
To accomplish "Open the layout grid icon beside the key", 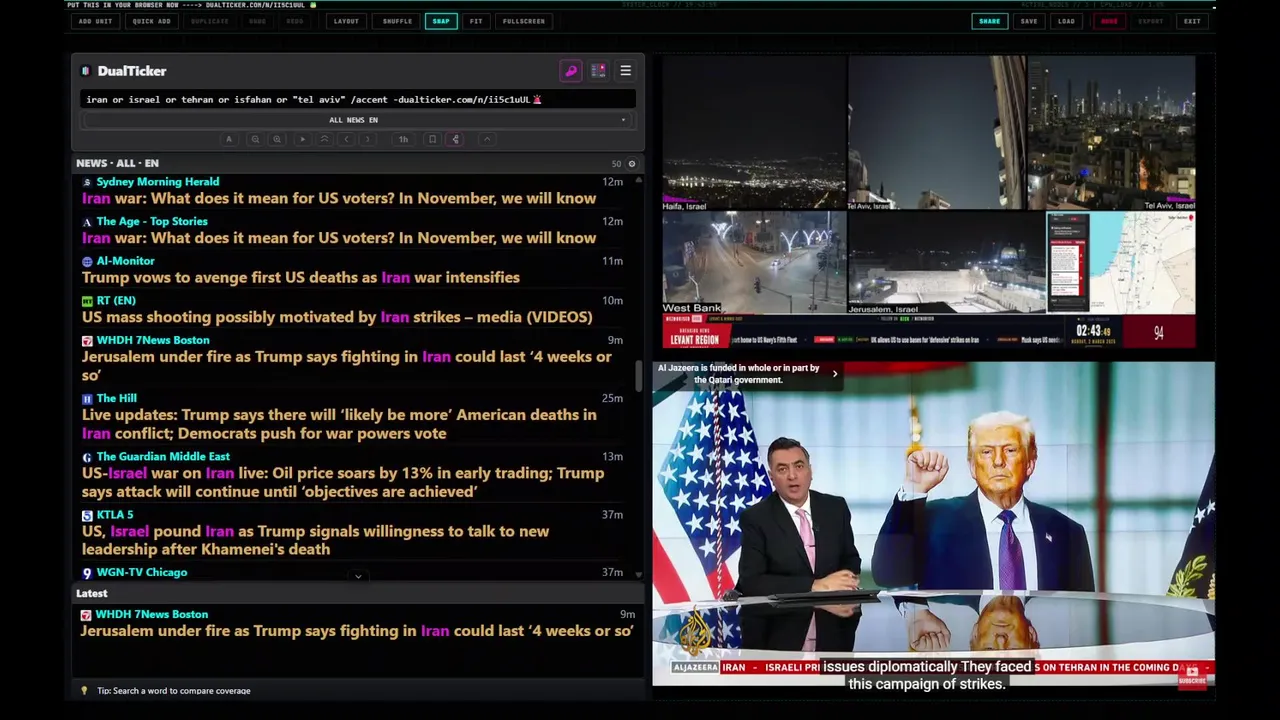I will click(598, 71).
